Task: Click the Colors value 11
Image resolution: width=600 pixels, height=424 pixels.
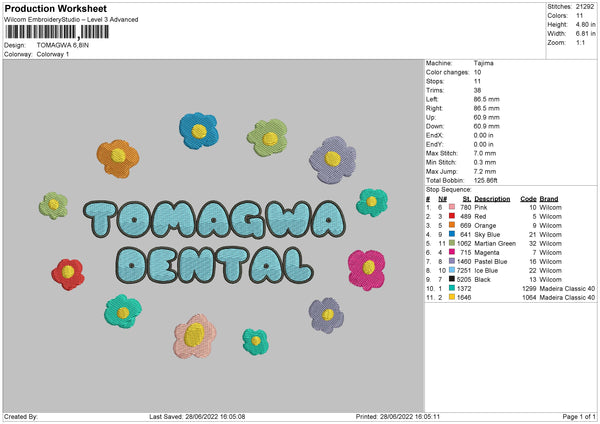Action: [579, 16]
